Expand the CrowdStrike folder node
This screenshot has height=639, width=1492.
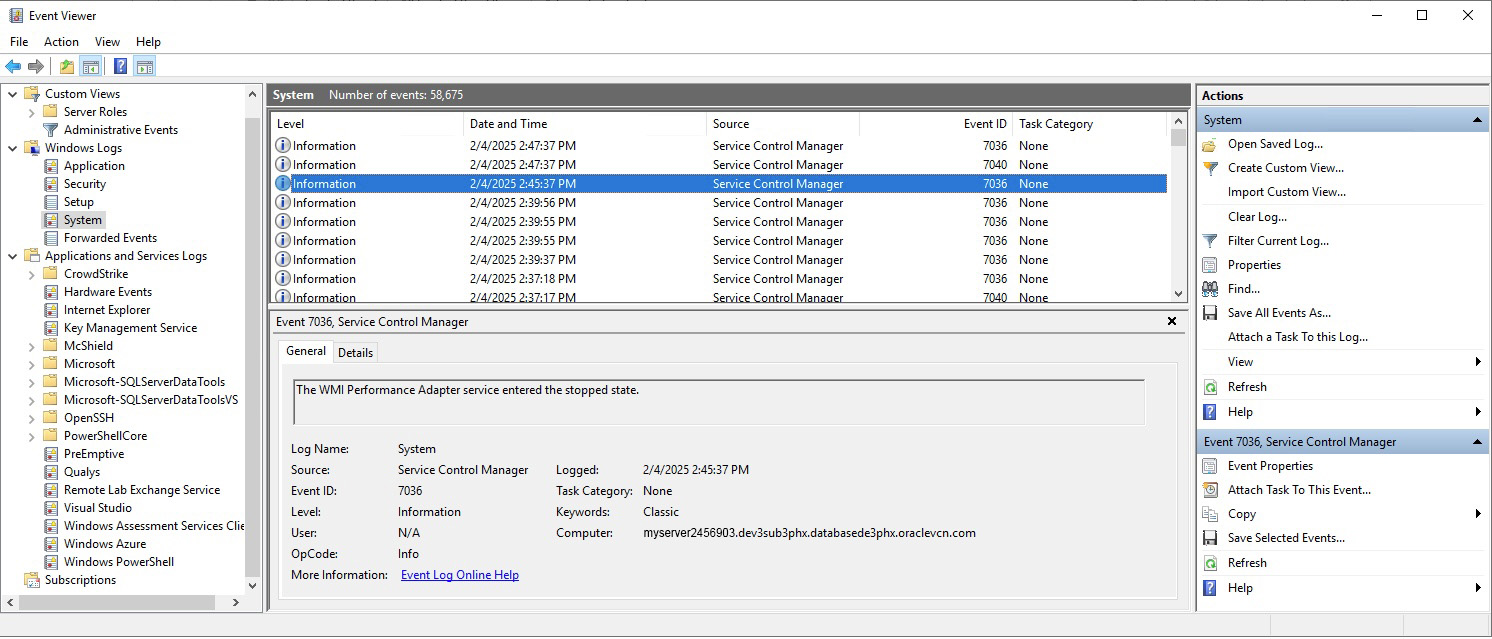[32, 274]
